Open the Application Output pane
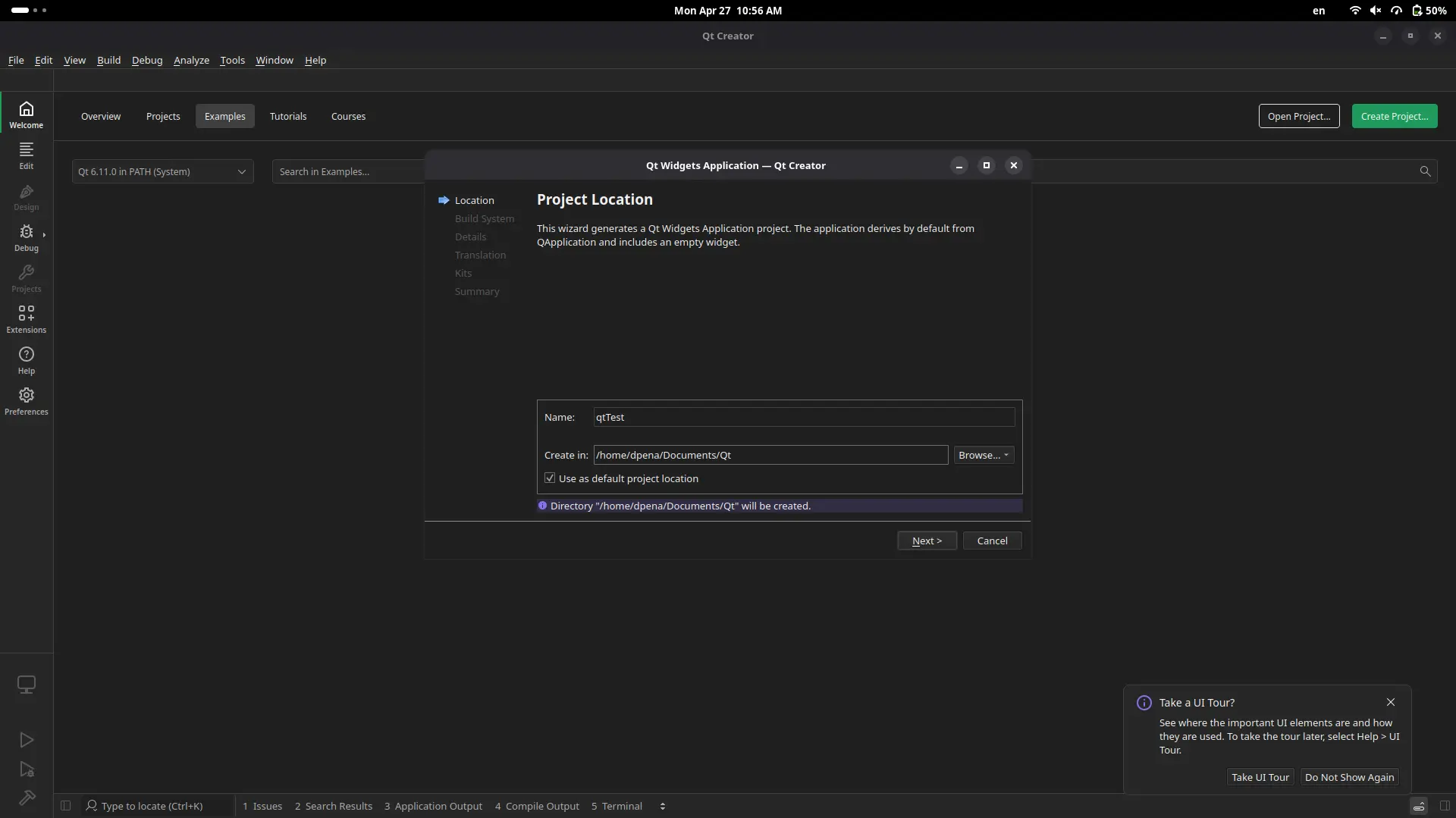 tap(433, 806)
